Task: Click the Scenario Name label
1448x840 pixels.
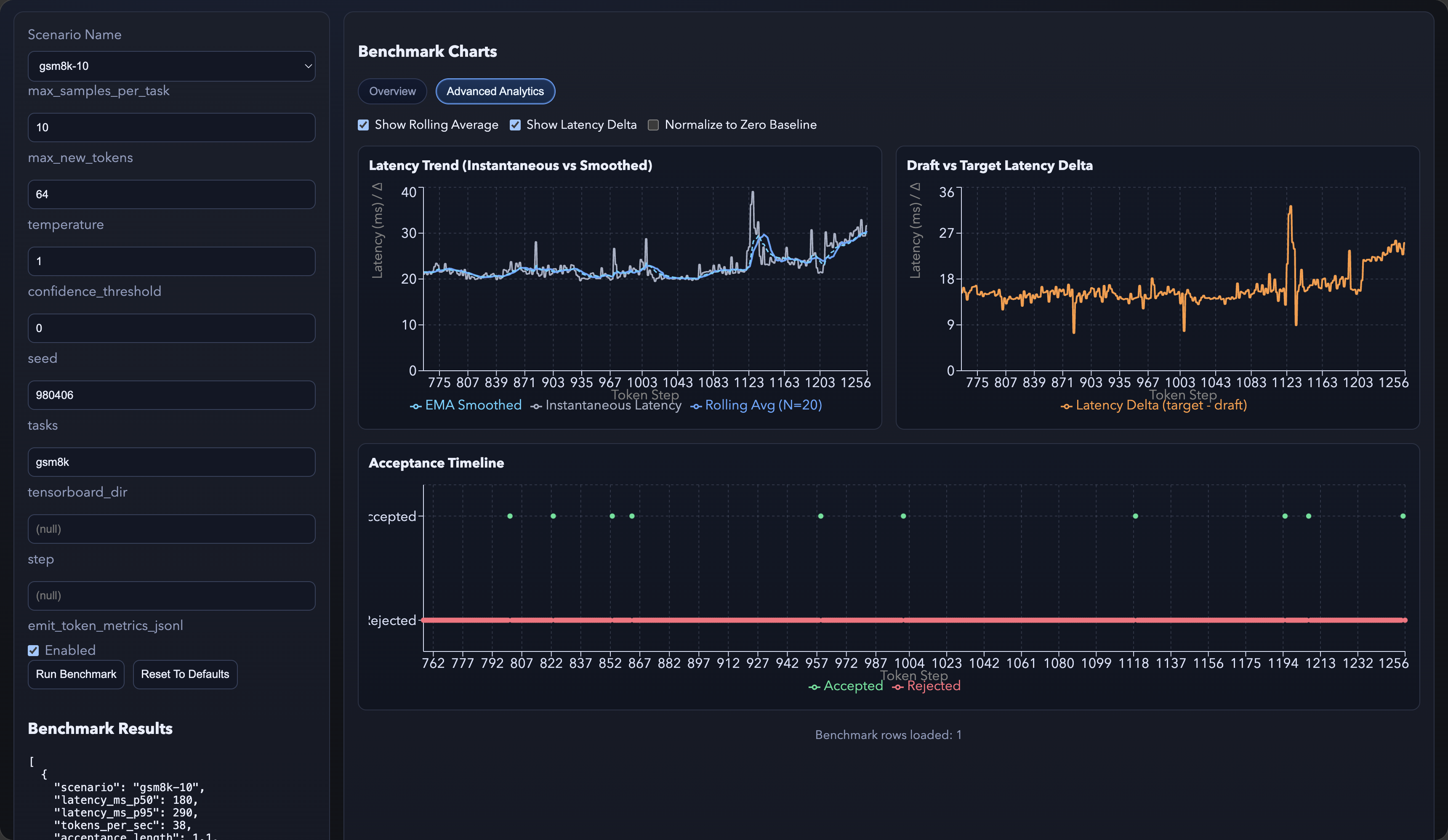Action: click(75, 35)
